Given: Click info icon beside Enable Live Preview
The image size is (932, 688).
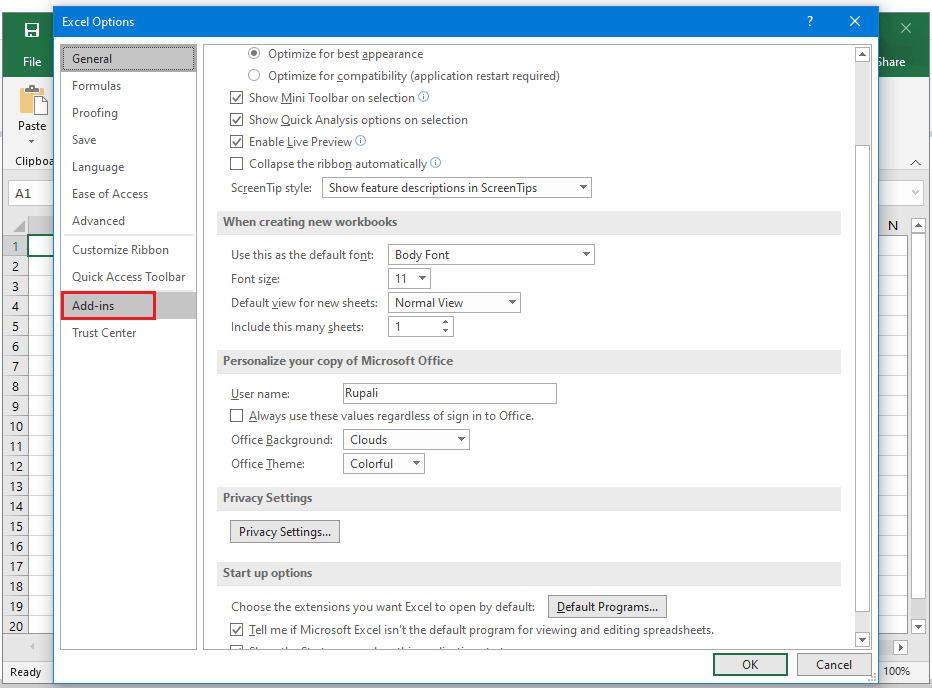Looking at the screenshot, I should coord(360,141).
